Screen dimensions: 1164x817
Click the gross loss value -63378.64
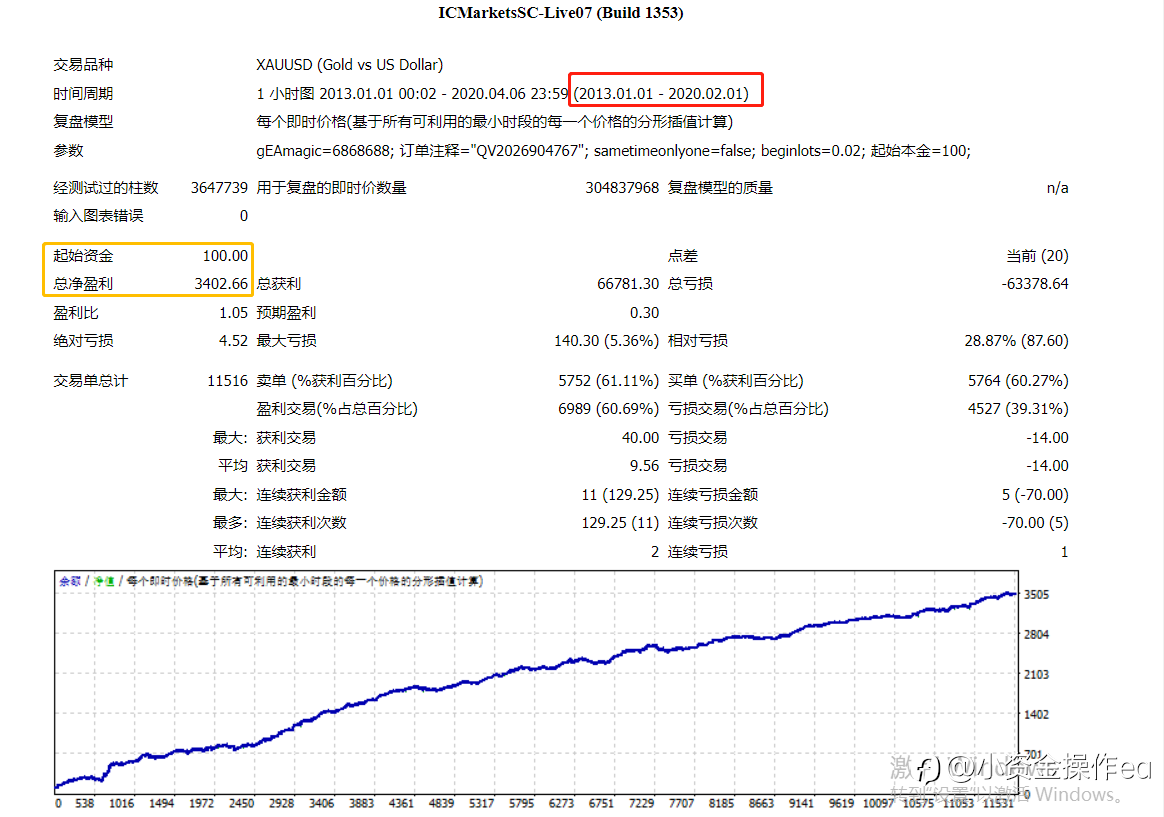pos(1035,284)
